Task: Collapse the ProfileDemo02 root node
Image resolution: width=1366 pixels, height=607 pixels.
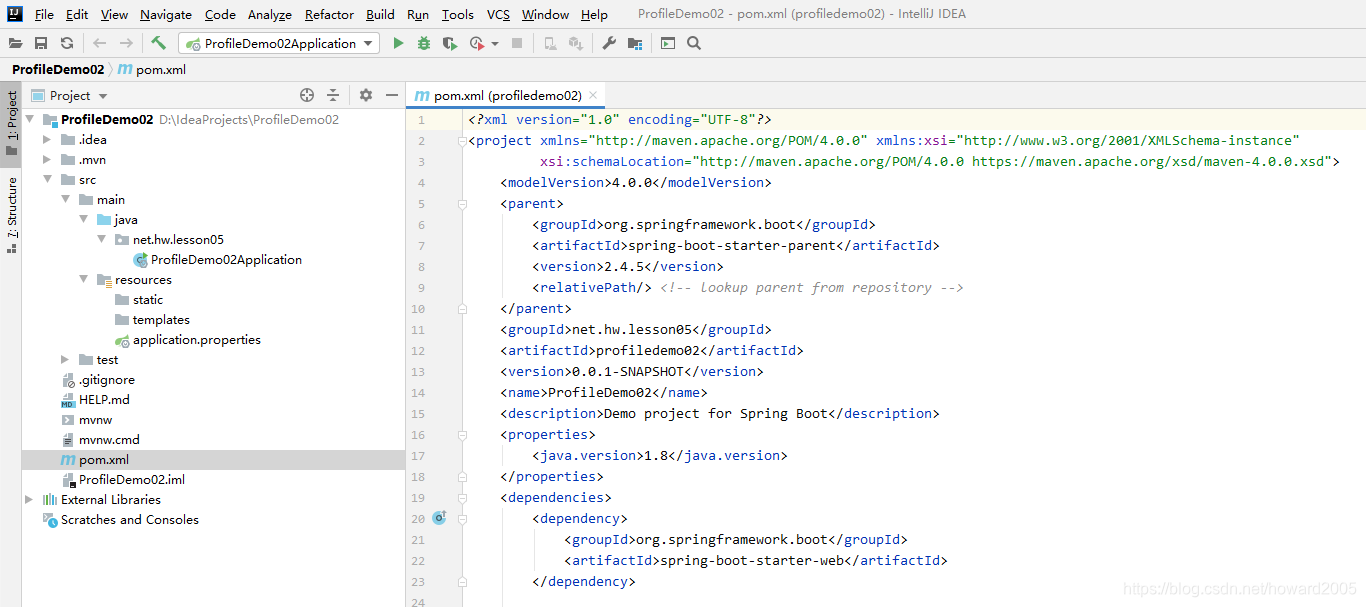Action: tap(31, 119)
